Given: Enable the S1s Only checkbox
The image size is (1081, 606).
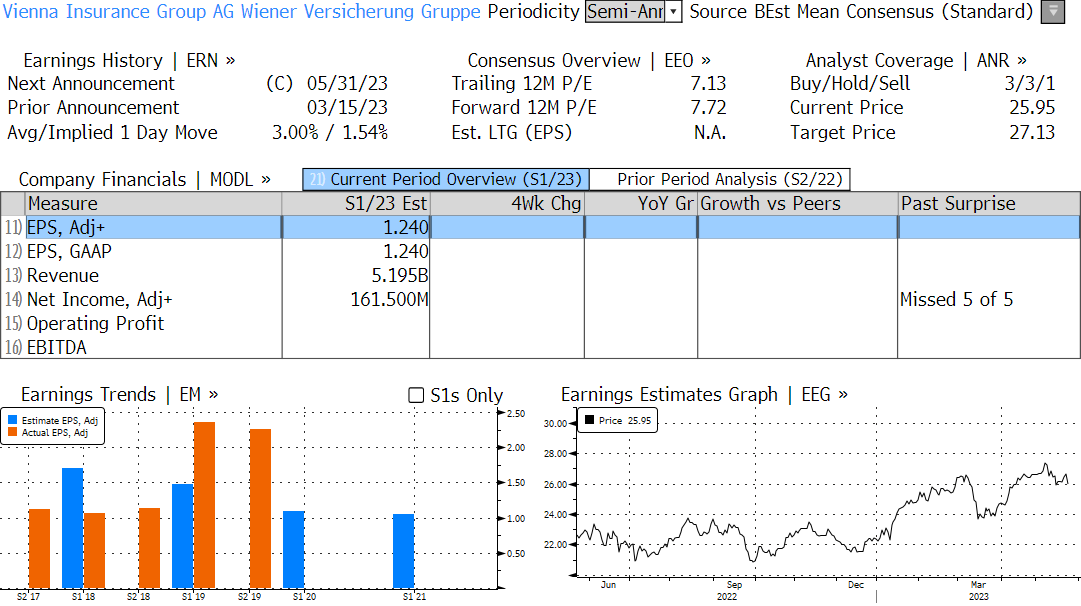Looking at the screenshot, I should pyautogui.click(x=416, y=395).
